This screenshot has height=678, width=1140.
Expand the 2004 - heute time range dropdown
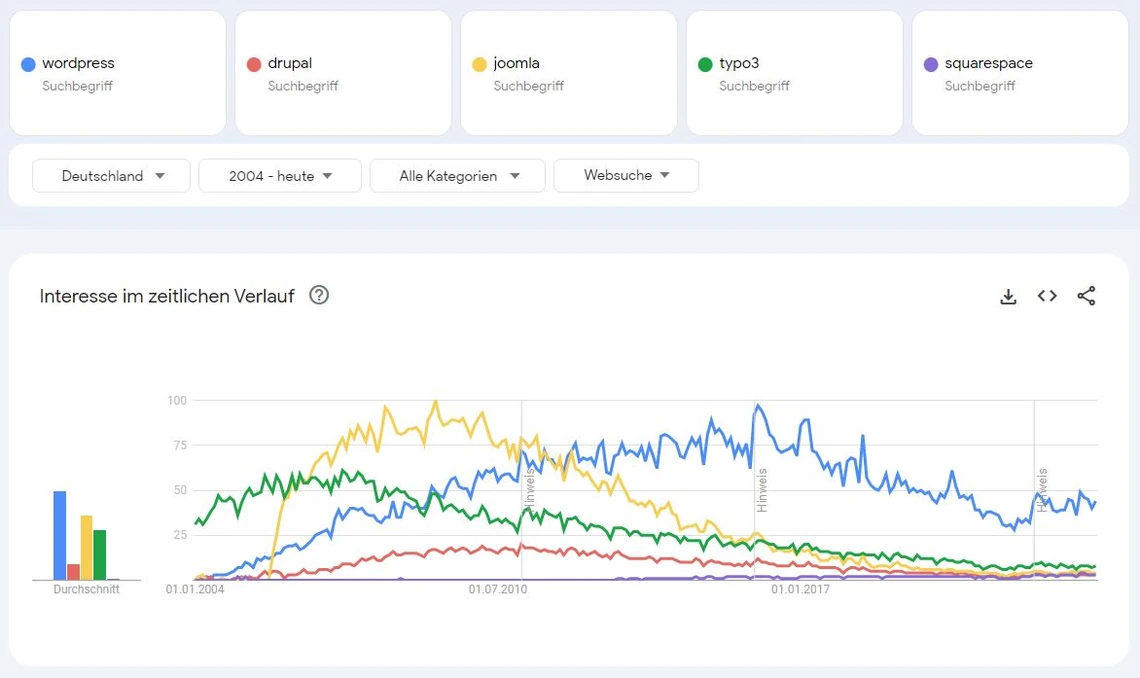pyautogui.click(x=280, y=176)
